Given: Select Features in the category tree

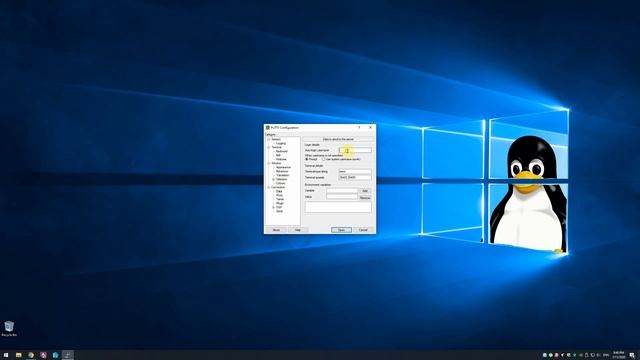Looking at the screenshot, I should tap(281, 159).
